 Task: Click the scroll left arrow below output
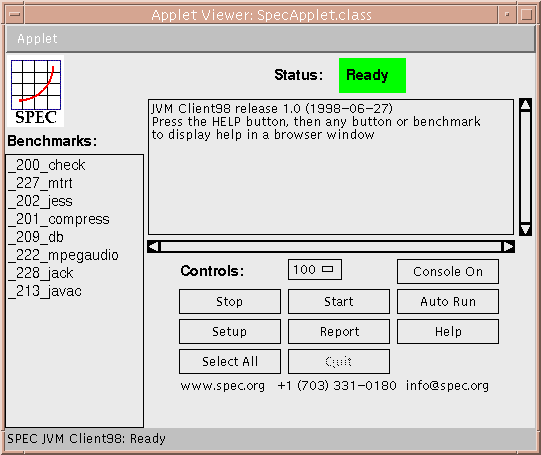pyautogui.click(x=154, y=246)
